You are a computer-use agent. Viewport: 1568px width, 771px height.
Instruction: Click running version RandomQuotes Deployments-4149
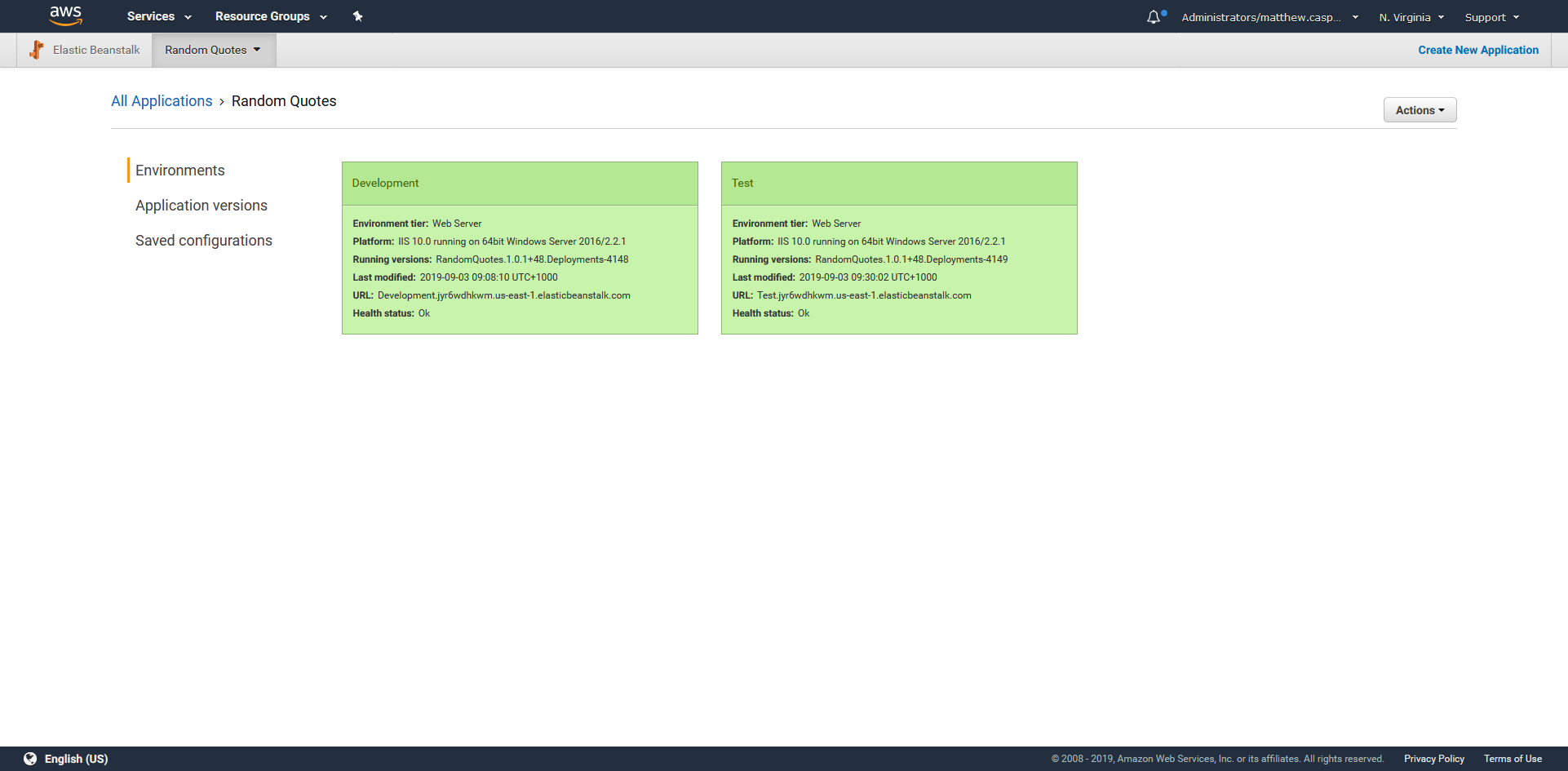911,259
